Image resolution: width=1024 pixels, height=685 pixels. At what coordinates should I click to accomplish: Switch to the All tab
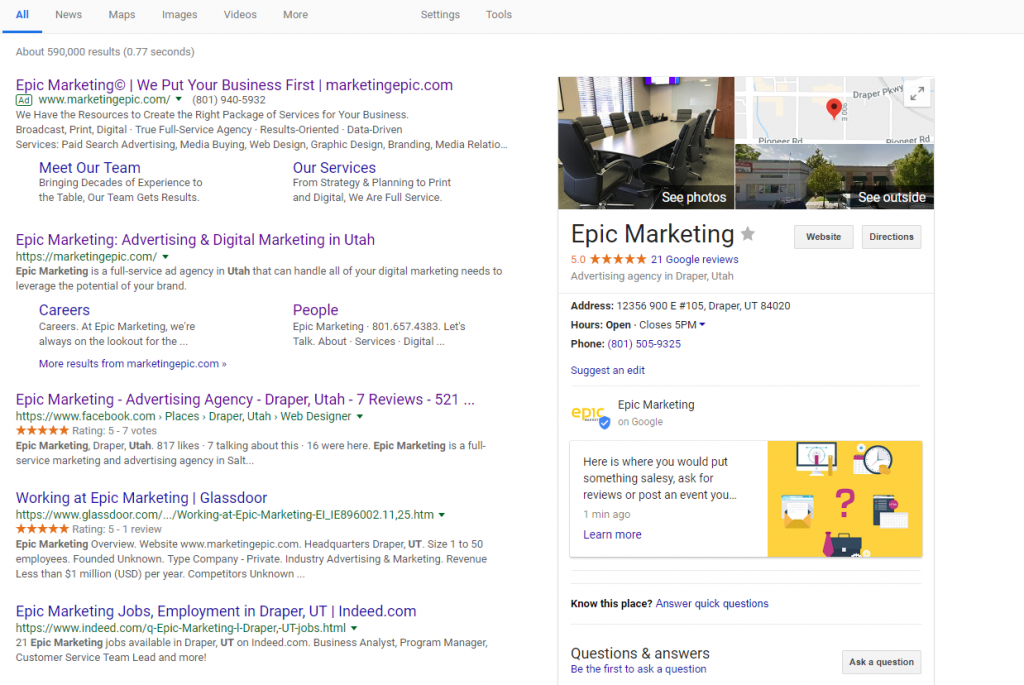coord(22,14)
